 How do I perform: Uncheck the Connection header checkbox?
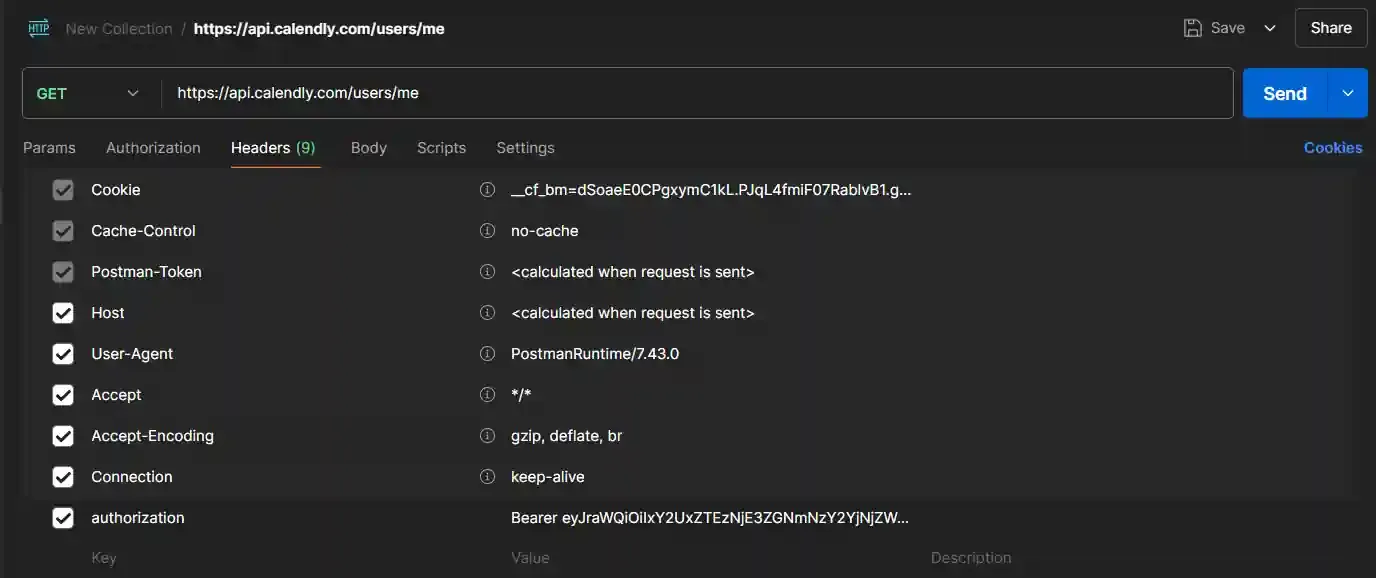tap(63, 477)
